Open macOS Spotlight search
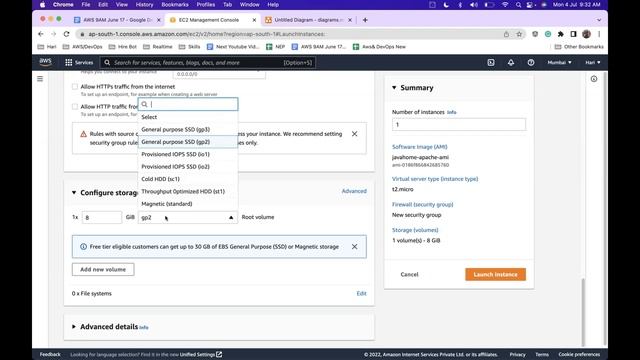This screenshot has height=360, width=640. tap(518, 5)
